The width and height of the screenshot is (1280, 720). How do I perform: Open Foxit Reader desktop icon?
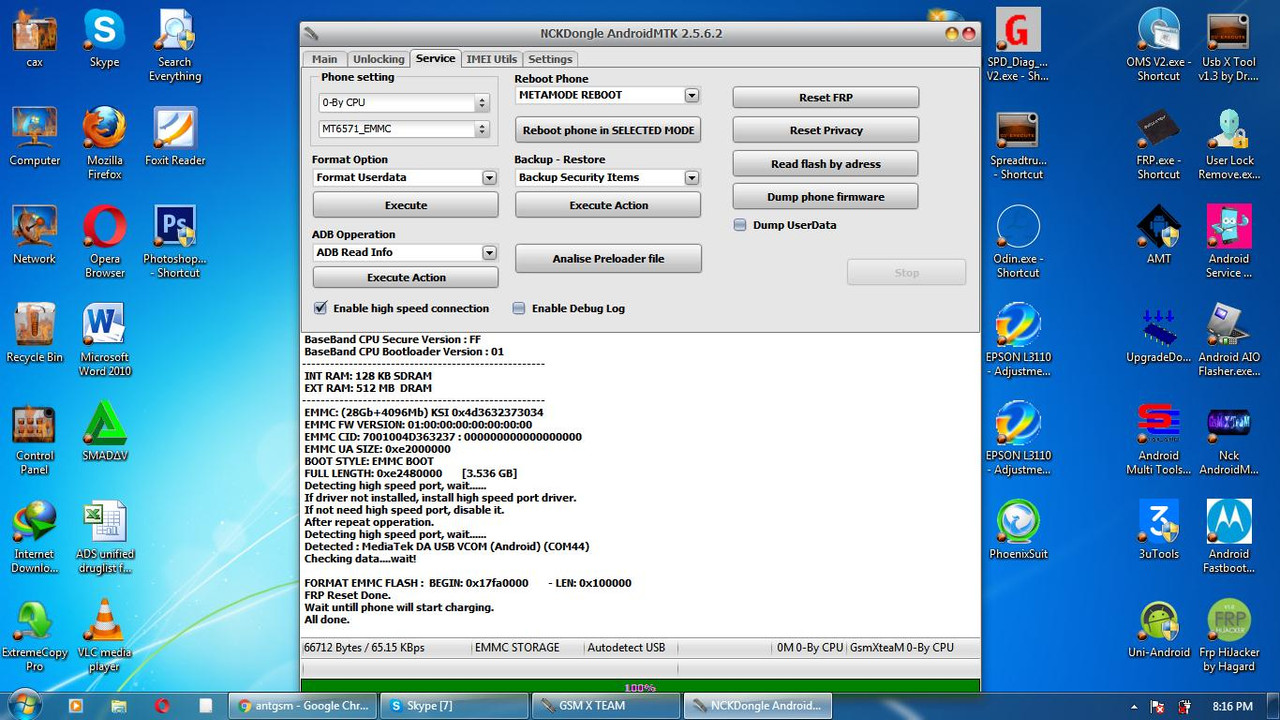coord(175,137)
